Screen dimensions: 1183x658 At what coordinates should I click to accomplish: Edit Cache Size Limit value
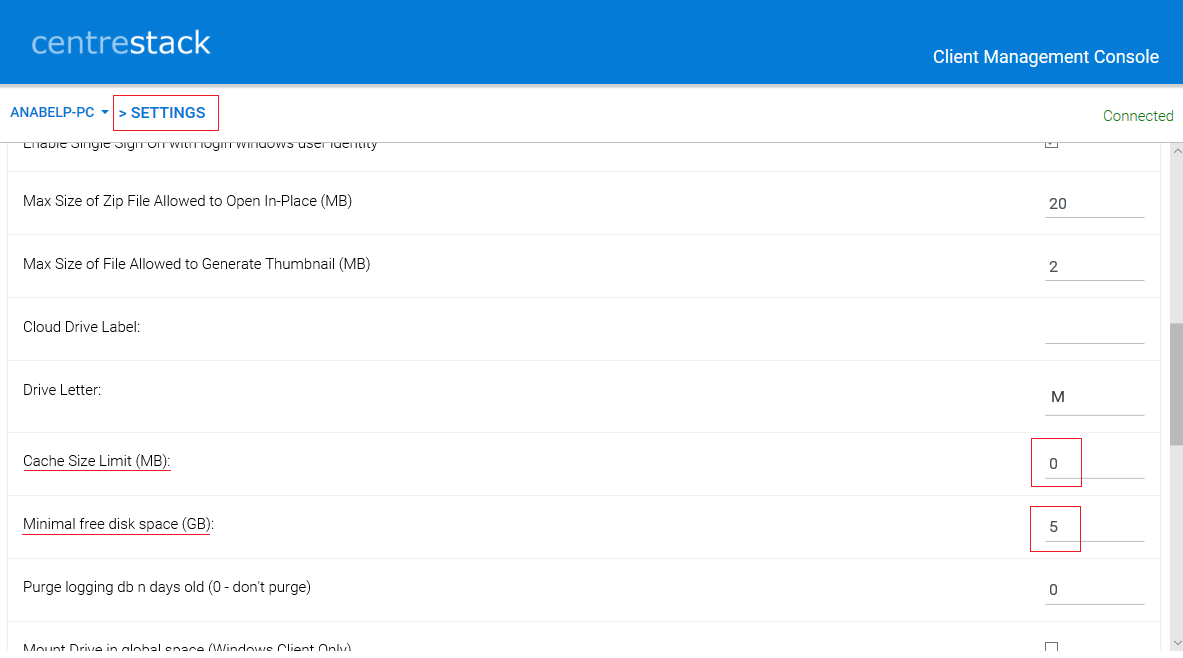click(x=1094, y=463)
